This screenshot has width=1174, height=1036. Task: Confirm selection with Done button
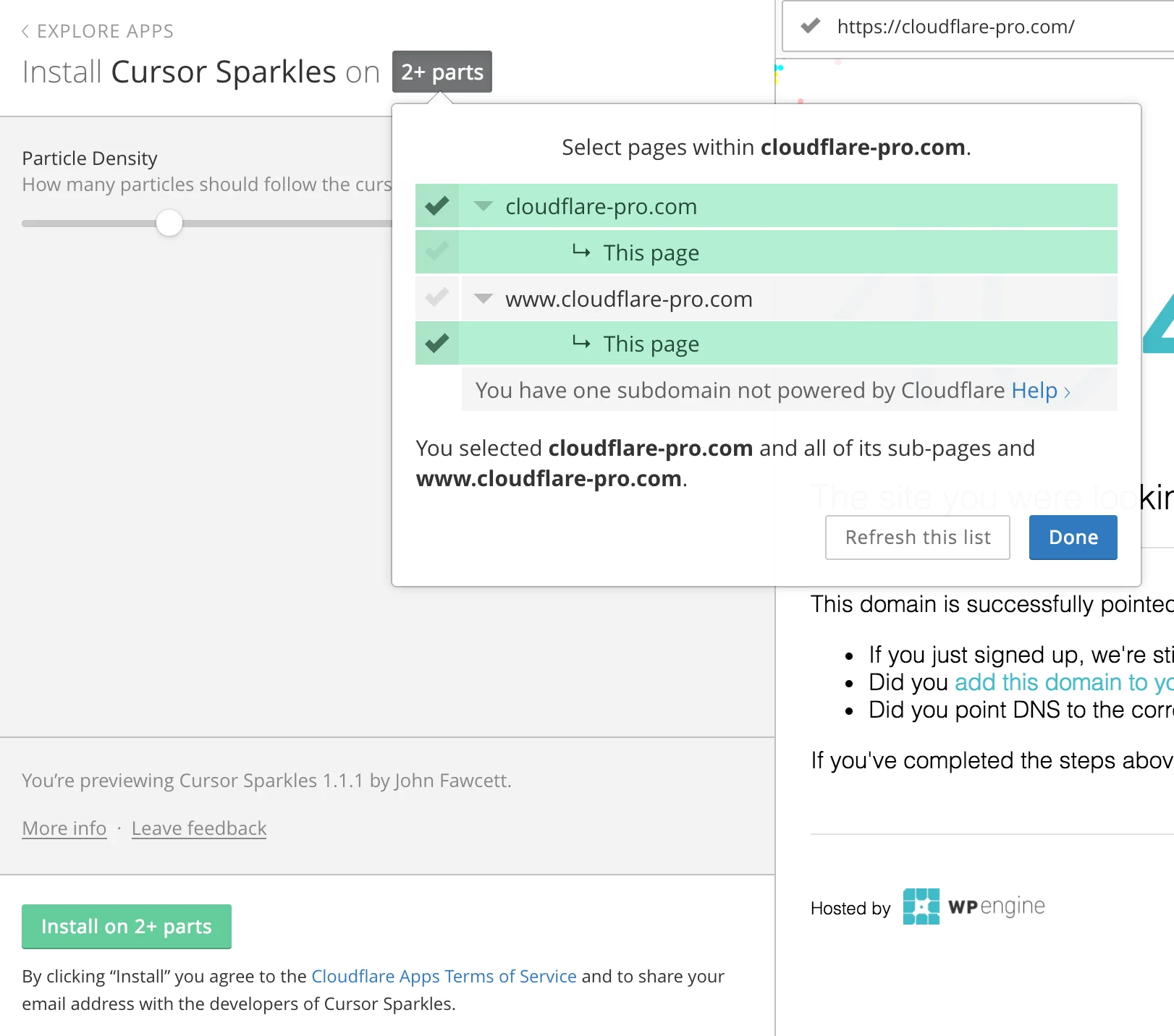1073,538
